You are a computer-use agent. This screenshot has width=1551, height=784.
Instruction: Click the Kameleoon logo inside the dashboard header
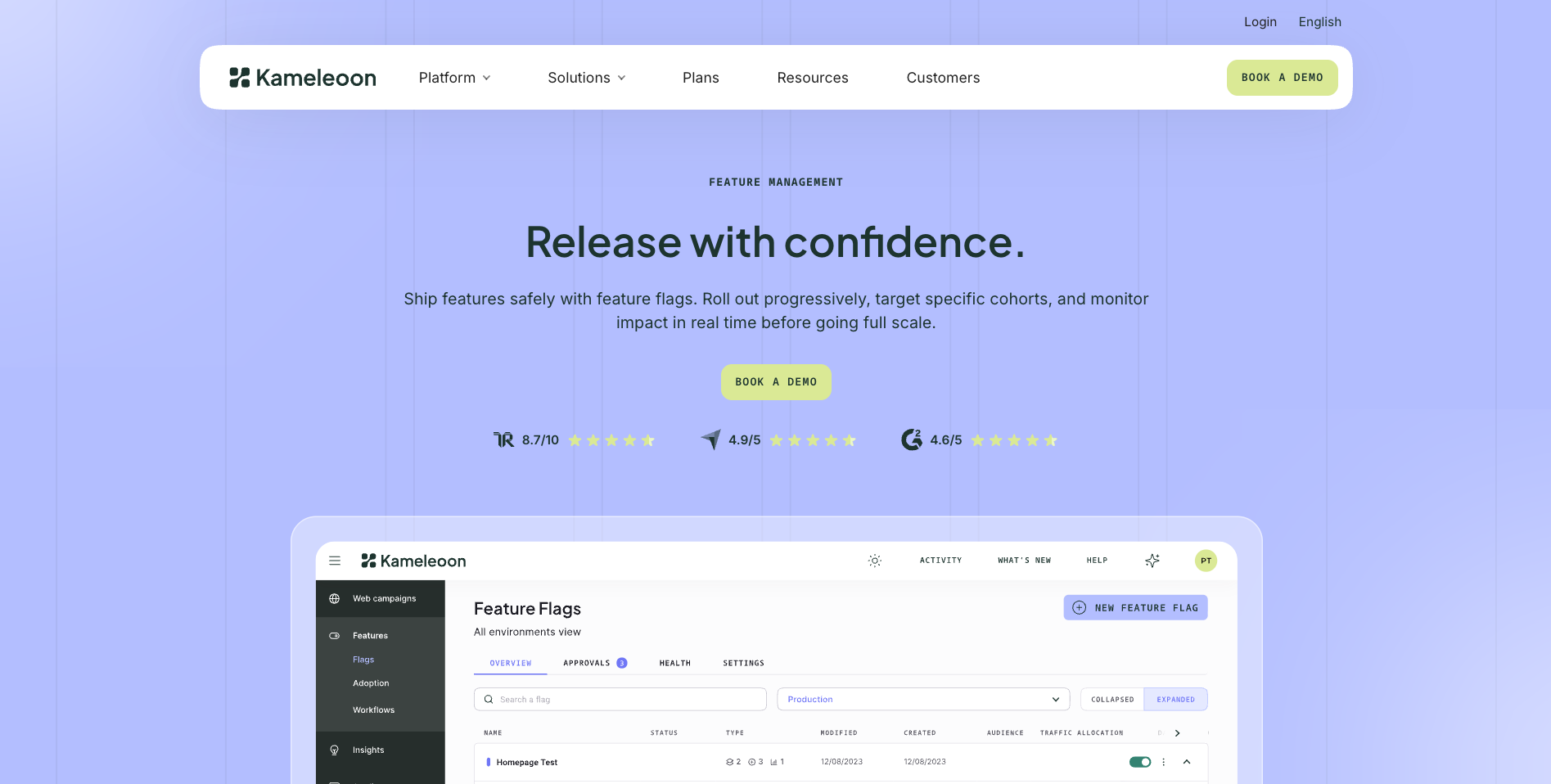click(x=413, y=561)
